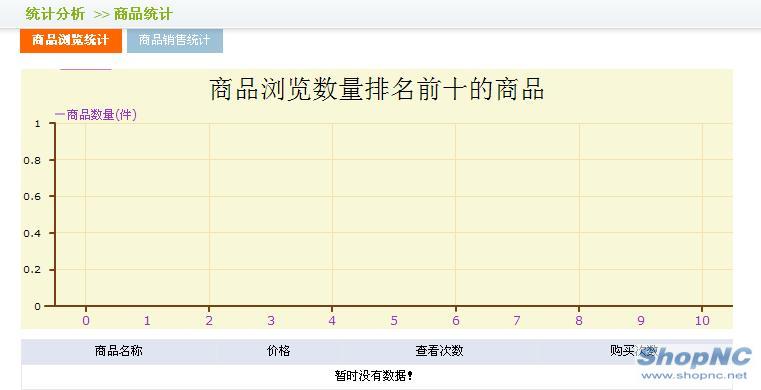Click x-axis label 5 on chart
This screenshot has height=390, width=761.
point(394,321)
